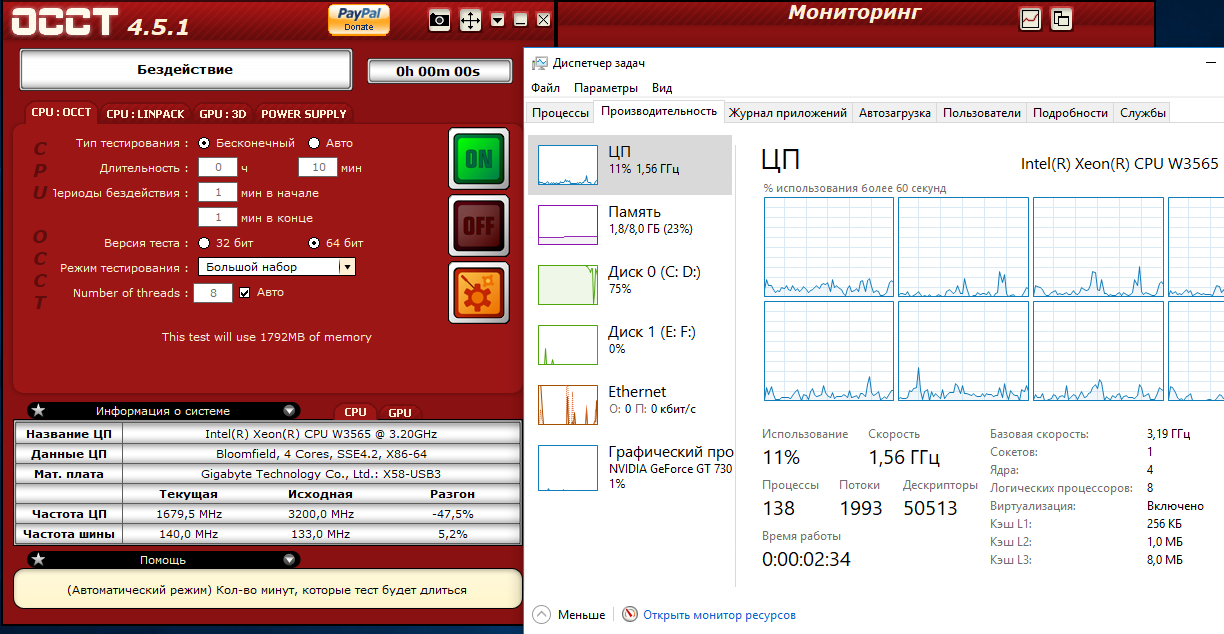The width and height of the screenshot is (1224, 634).
Task: Select the NVIDIA GeForce GT 730 GPU item
Action: (630, 467)
